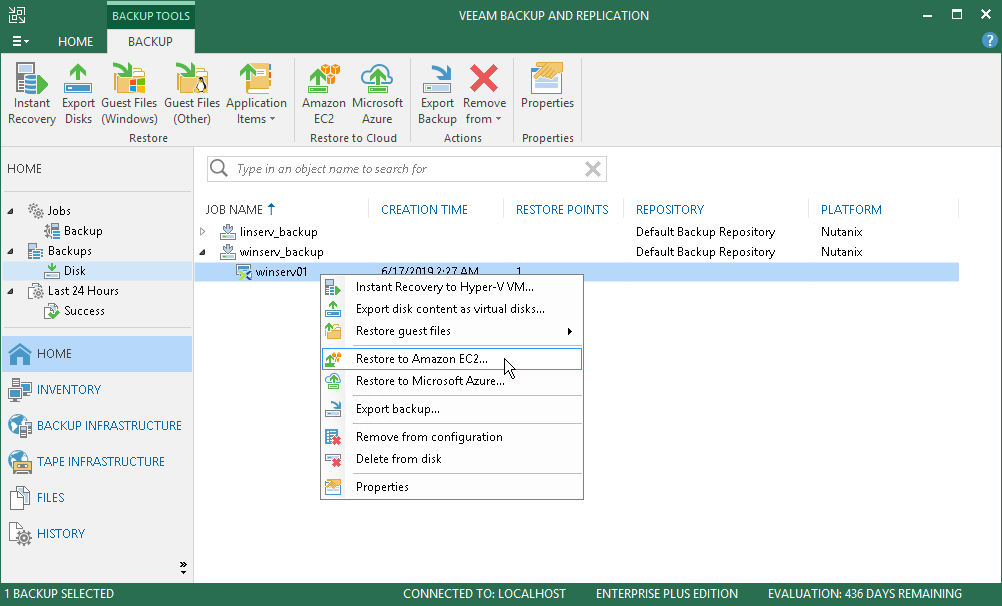1002x606 pixels.
Task: Click the Instant Recovery ribbon icon
Action: [31, 93]
